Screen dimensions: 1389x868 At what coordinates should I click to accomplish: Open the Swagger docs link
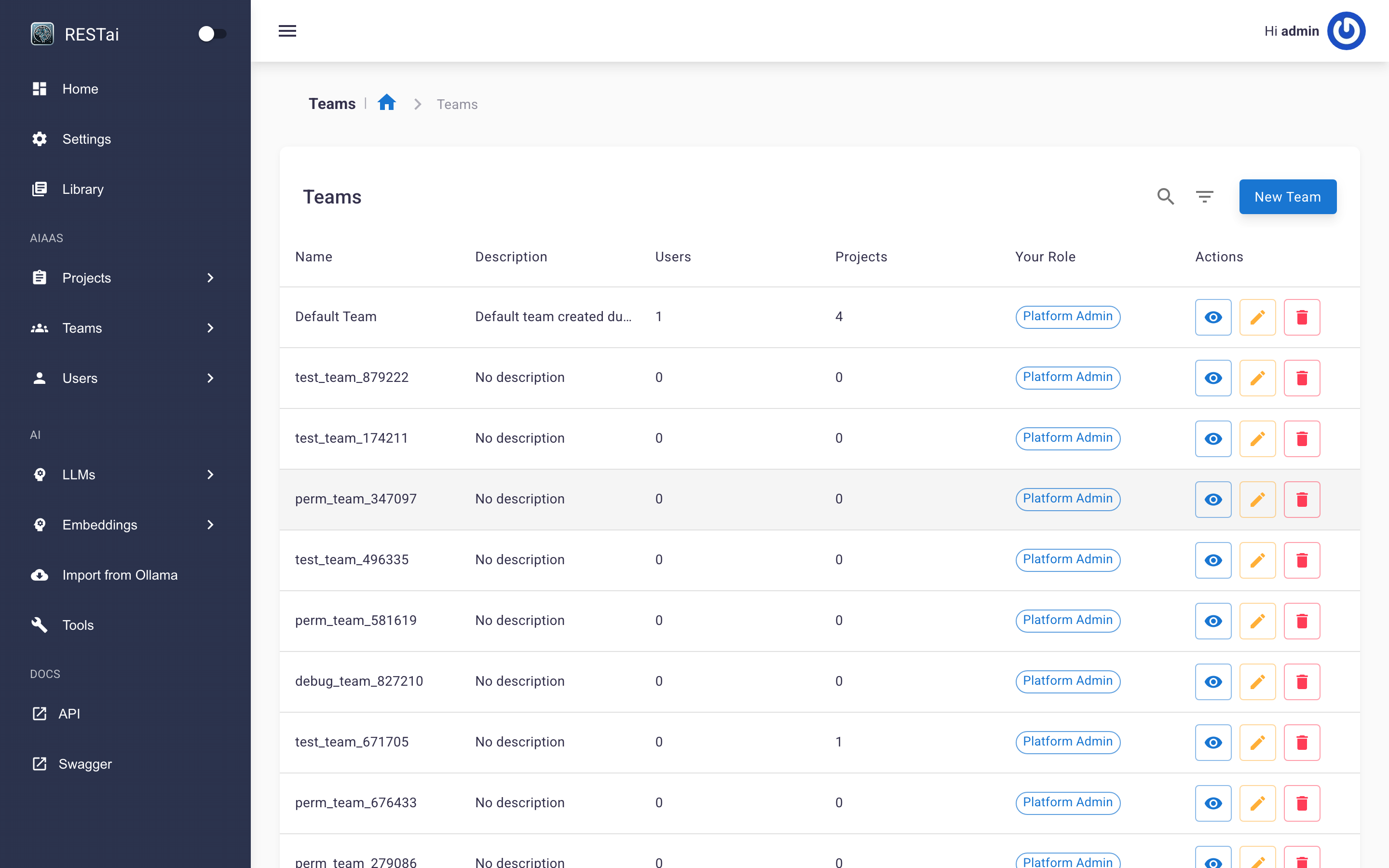coord(85,763)
